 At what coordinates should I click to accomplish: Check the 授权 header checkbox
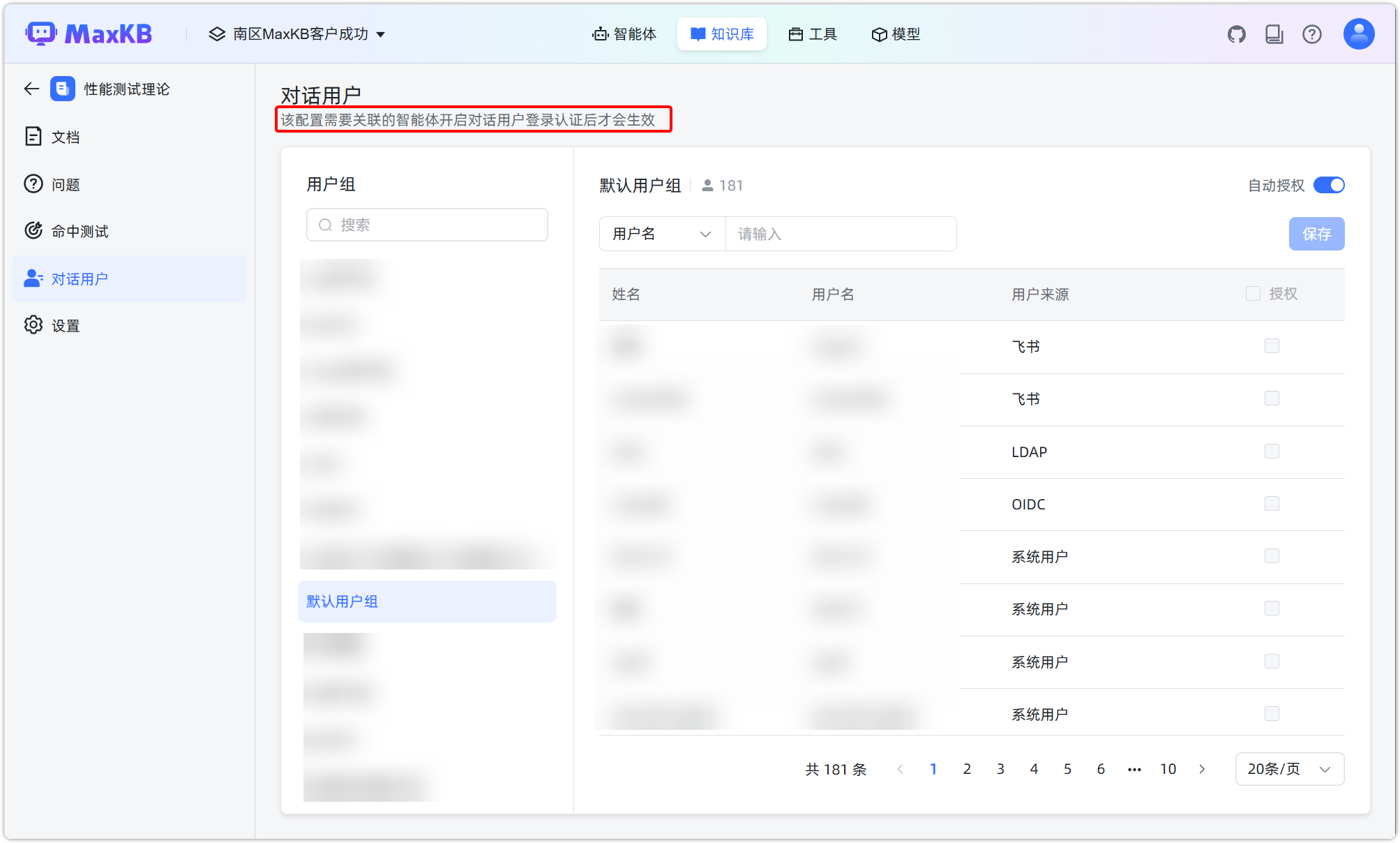click(1253, 293)
